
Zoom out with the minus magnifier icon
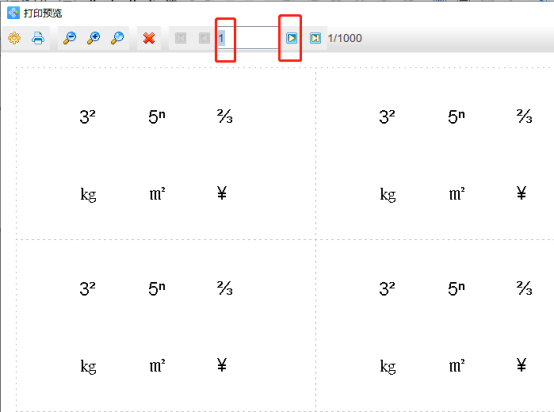(x=69, y=38)
